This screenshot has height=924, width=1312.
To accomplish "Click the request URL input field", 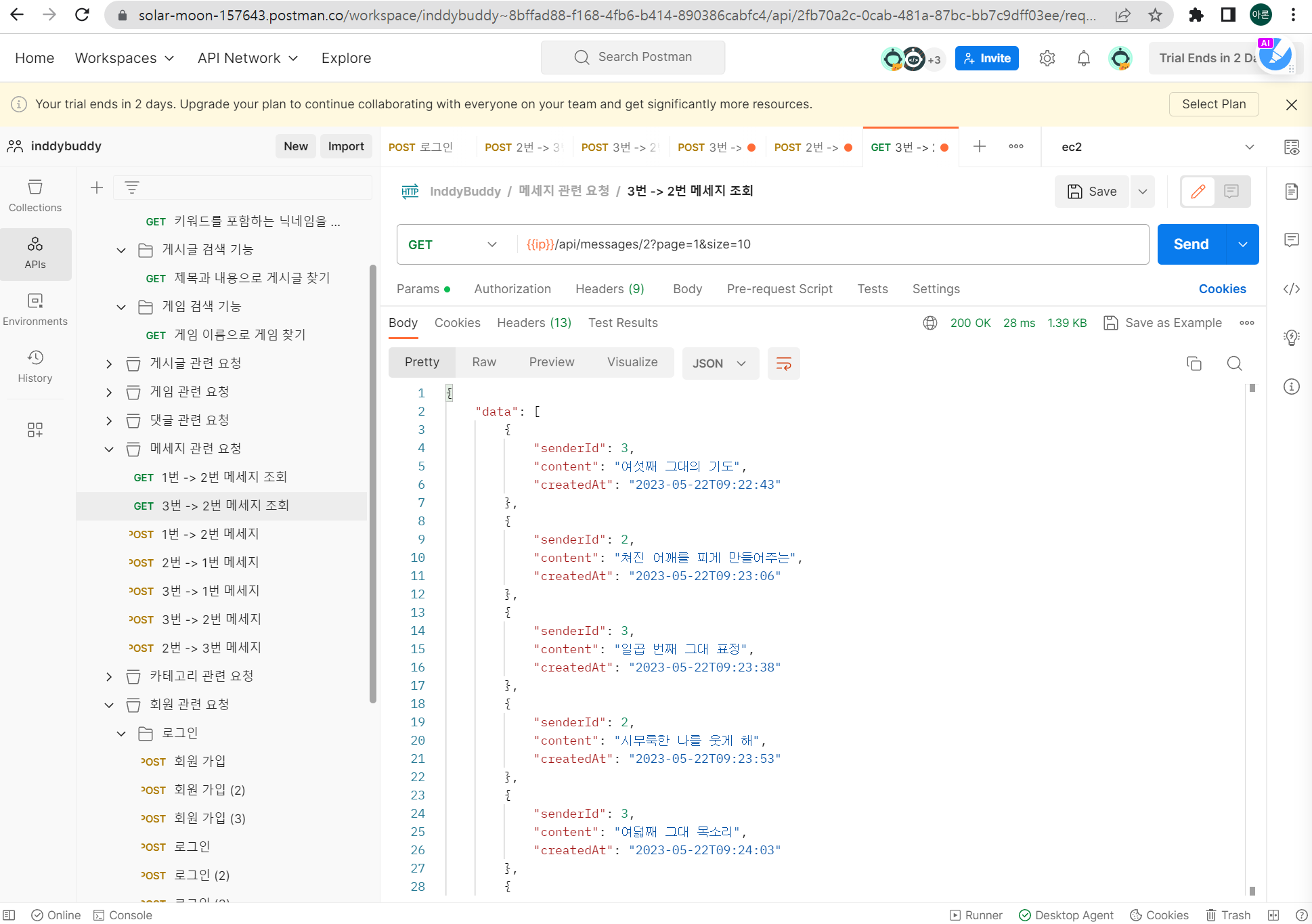I will (812, 244).
